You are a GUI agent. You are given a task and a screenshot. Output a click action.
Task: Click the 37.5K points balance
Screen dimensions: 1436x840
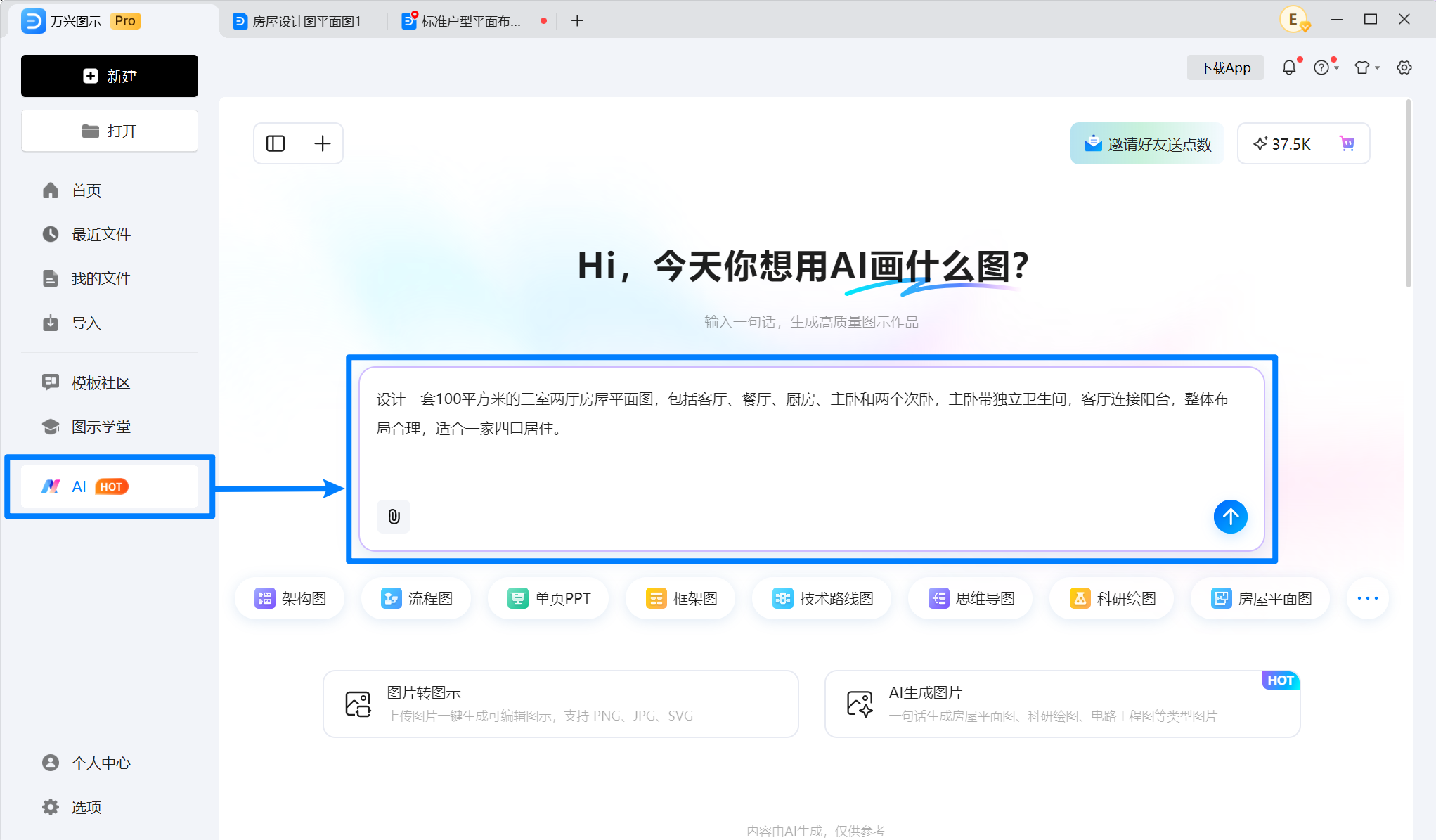point(1282,143)
